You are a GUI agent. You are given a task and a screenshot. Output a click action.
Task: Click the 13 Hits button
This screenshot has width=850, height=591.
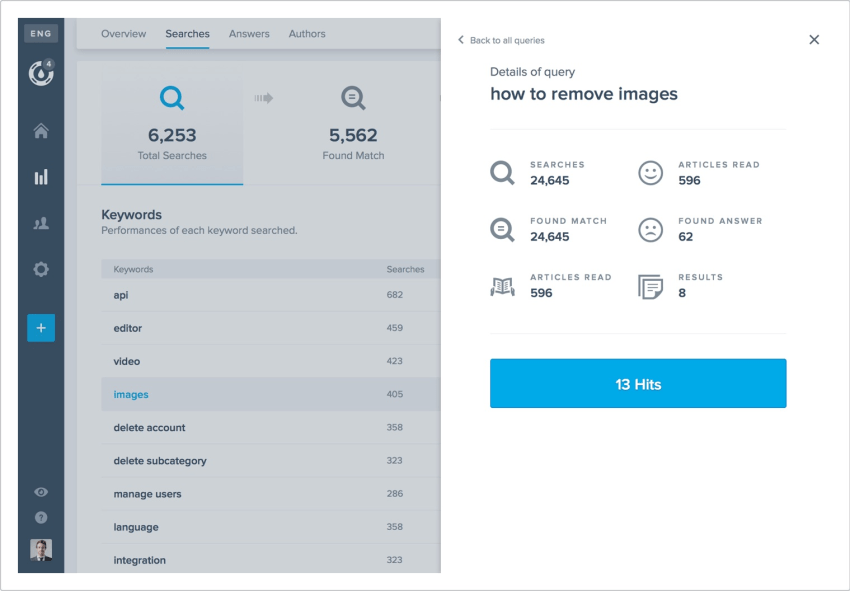tap(637, 383)
